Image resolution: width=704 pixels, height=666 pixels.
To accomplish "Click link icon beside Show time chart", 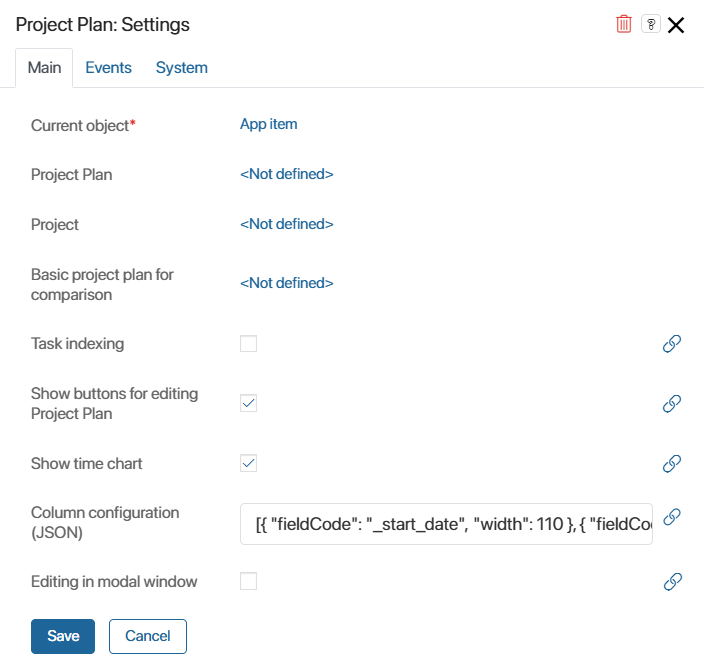I will [672, 463].
